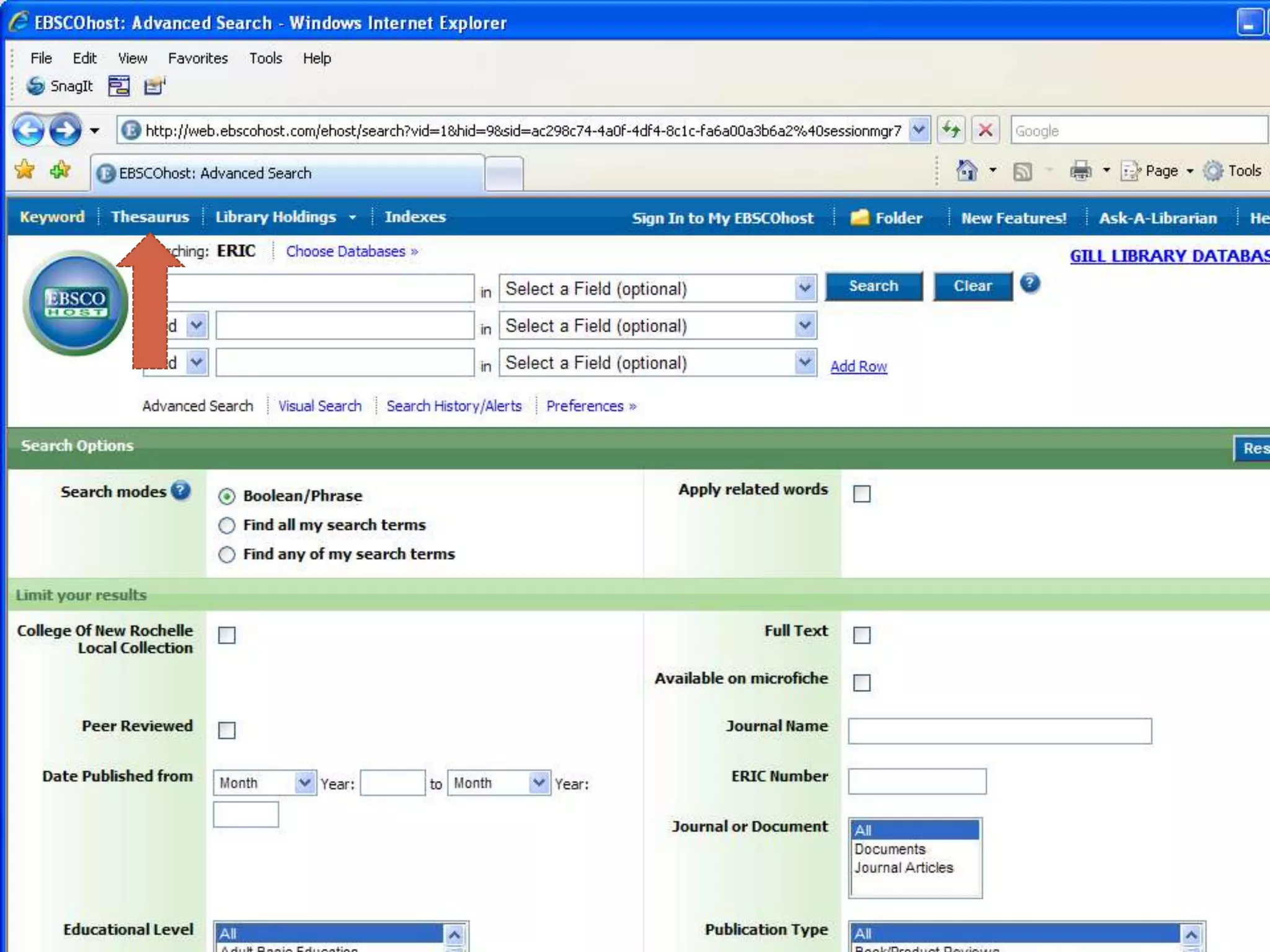Image resolution: width=1270 pixels, height=952 pixels.
Task: Tick Apply related words checkbox
Action: 861,494
